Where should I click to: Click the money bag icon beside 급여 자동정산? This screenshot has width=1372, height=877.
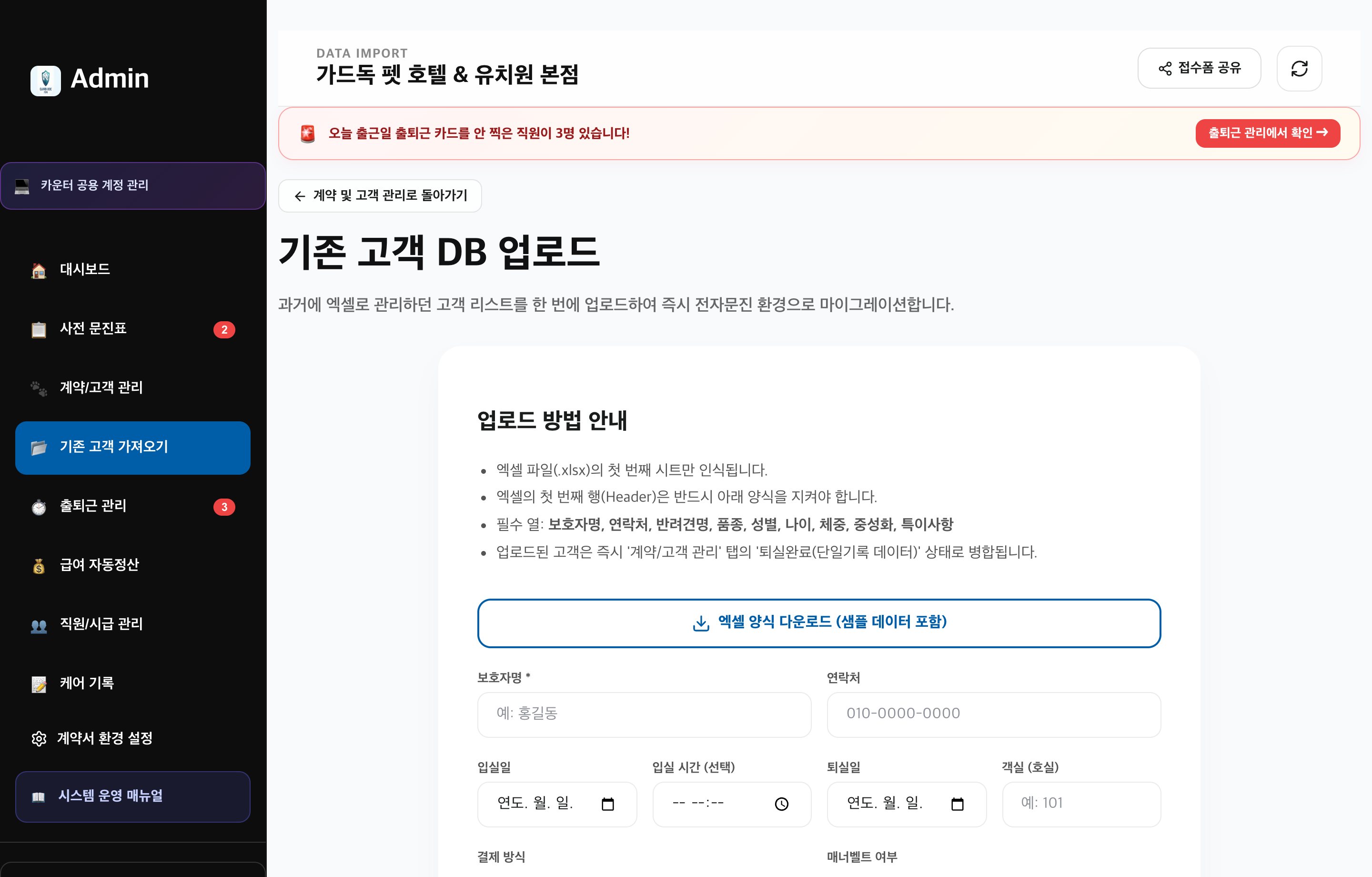39,566
